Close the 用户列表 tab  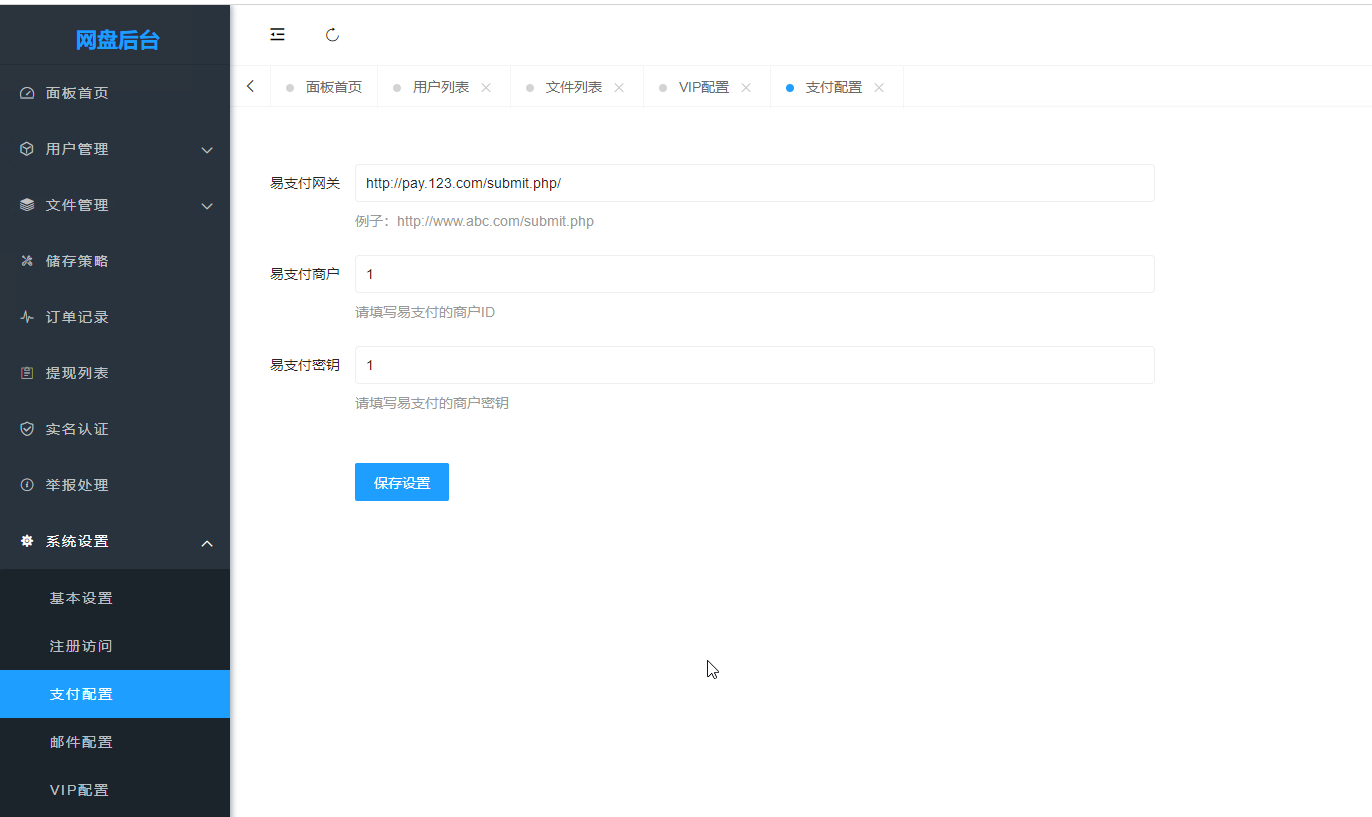[x=486, y=88]
